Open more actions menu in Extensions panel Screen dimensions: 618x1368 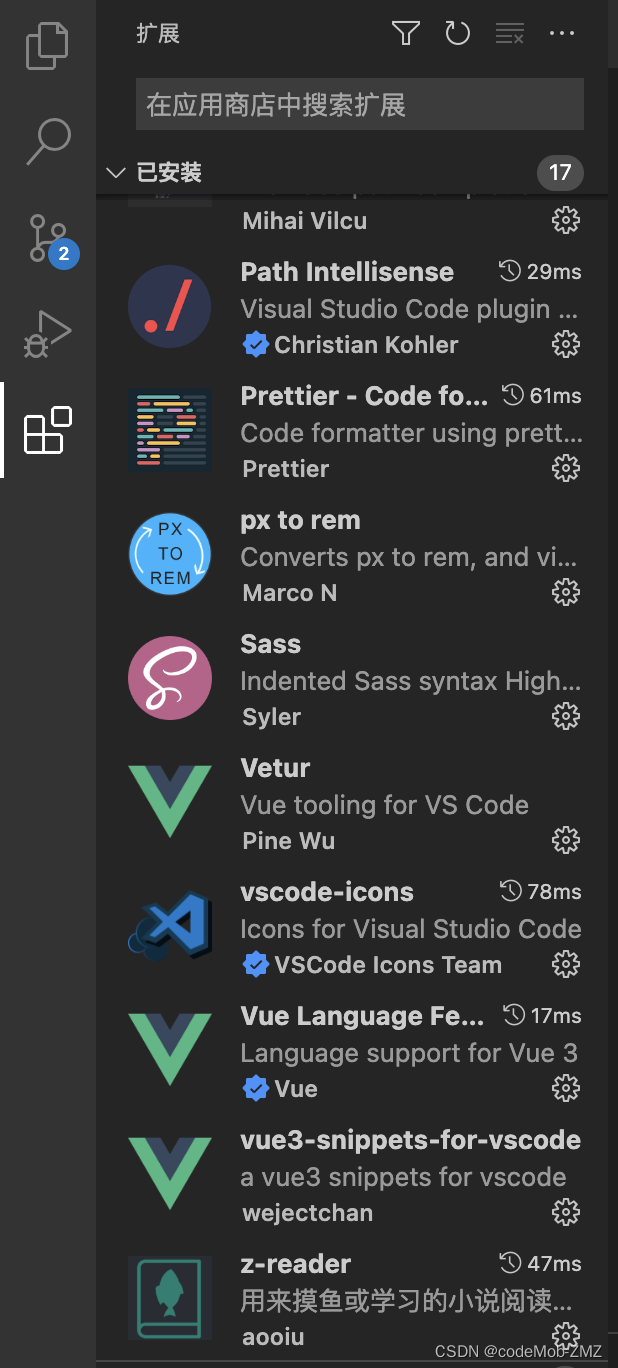pyautogui.click(x=562, y=33)
